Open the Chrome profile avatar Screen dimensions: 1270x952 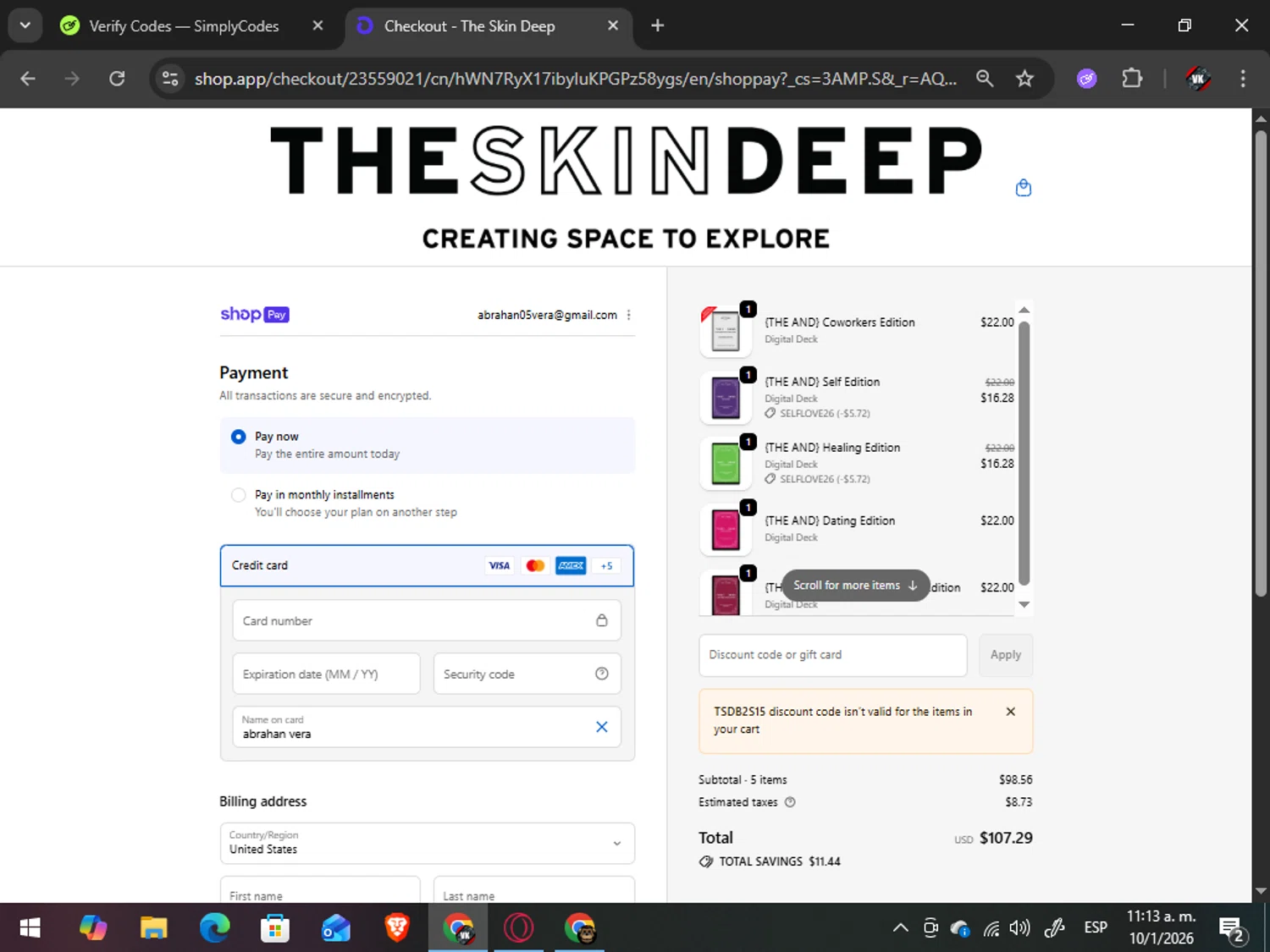1197,79
